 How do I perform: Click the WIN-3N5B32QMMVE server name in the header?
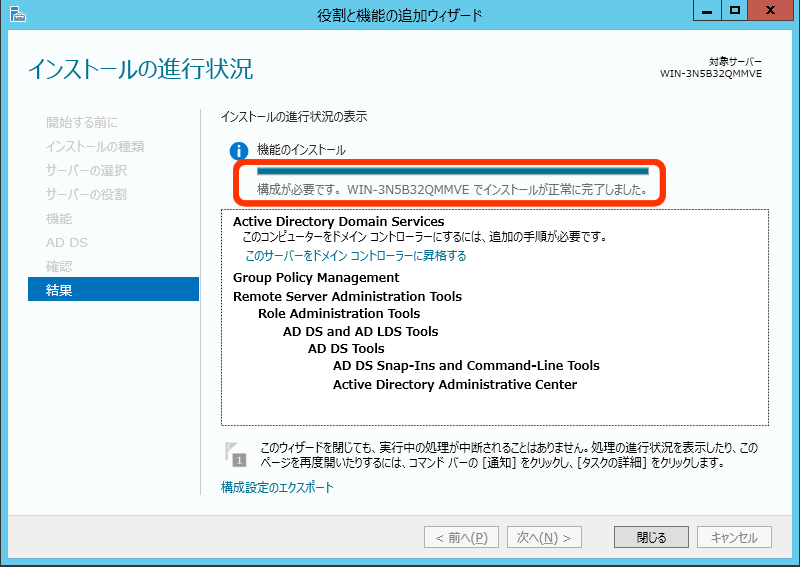(711, 73)
